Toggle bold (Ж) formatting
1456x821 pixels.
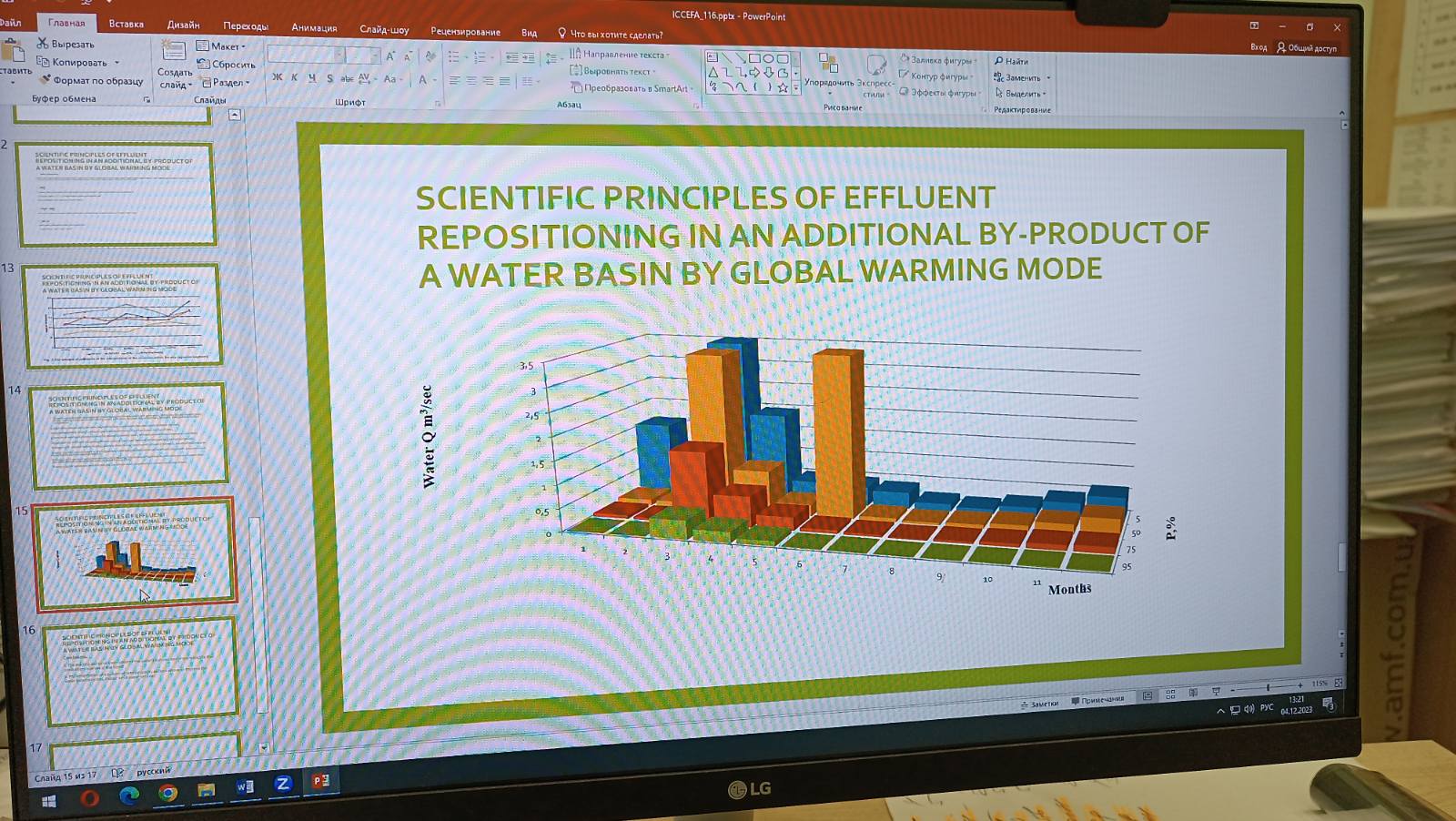pyautogui.click(x=278, y=78)
